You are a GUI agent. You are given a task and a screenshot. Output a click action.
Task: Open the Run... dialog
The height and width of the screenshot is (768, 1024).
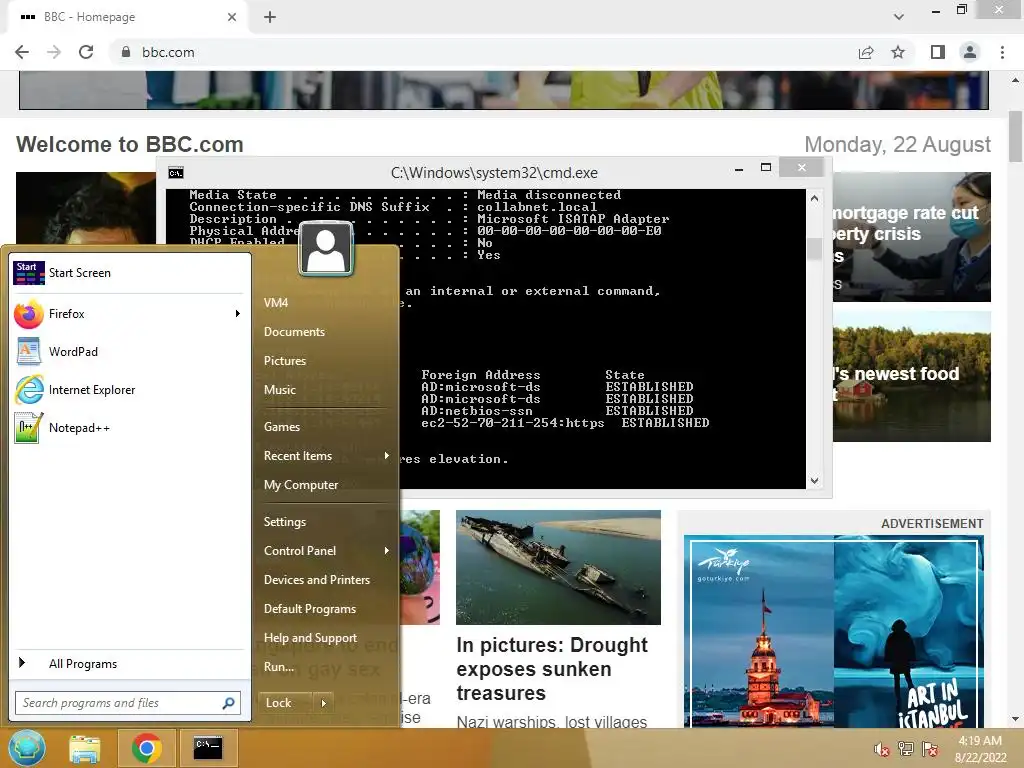[279, 667]
